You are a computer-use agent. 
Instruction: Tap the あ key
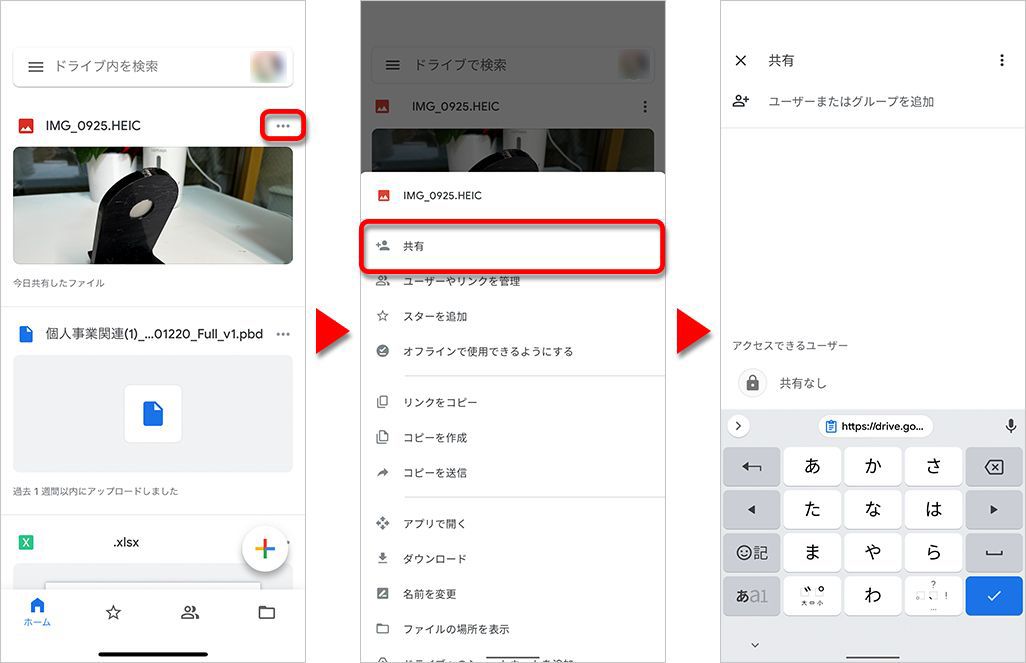point(812,467)
